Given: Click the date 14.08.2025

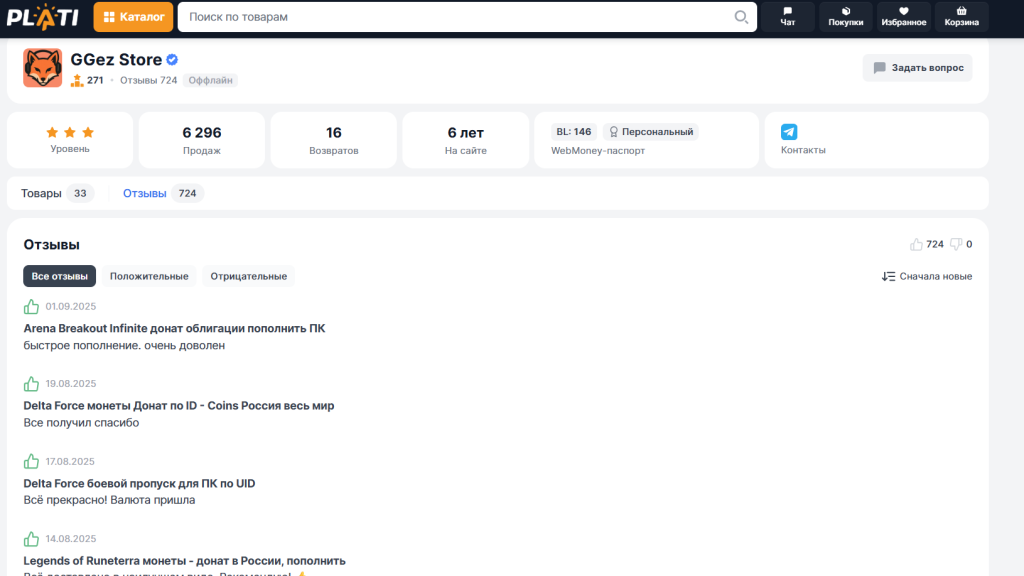Looking at the screenshot, I should [x=71, y=539].
